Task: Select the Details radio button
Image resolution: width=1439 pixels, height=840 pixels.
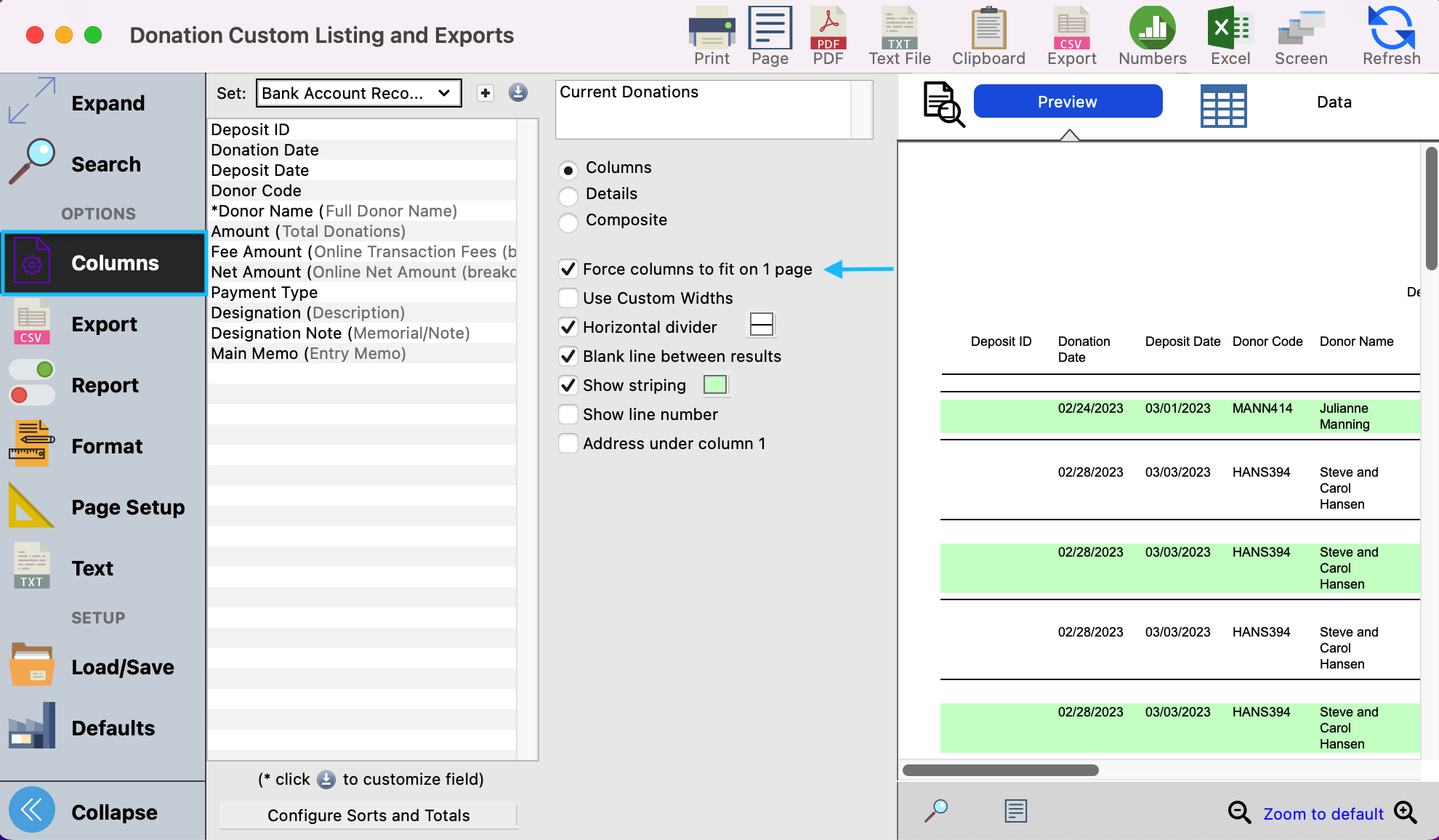Action: [x=568, y=196]
